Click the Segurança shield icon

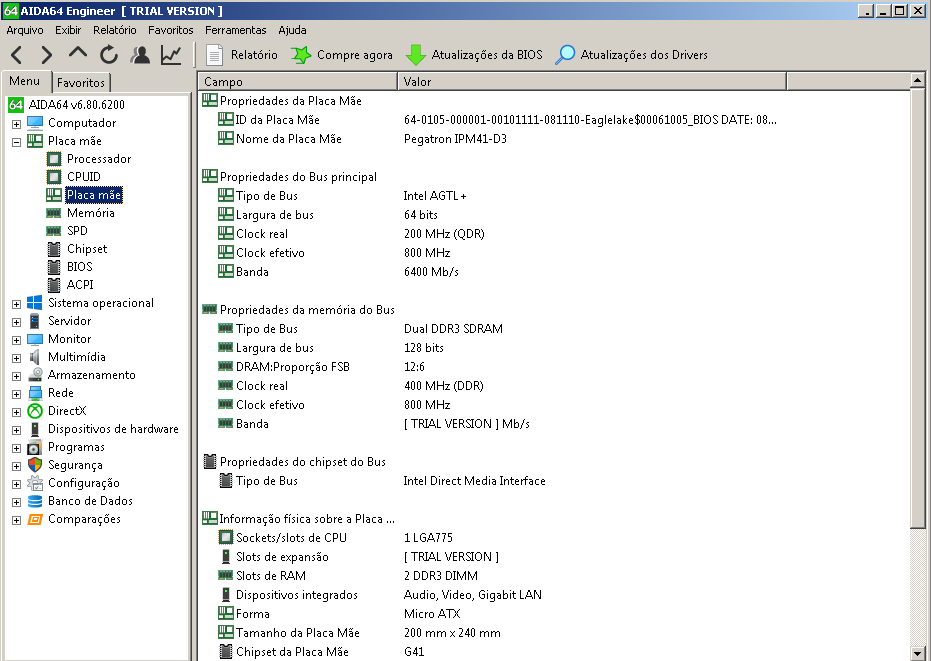pos(35,465)
